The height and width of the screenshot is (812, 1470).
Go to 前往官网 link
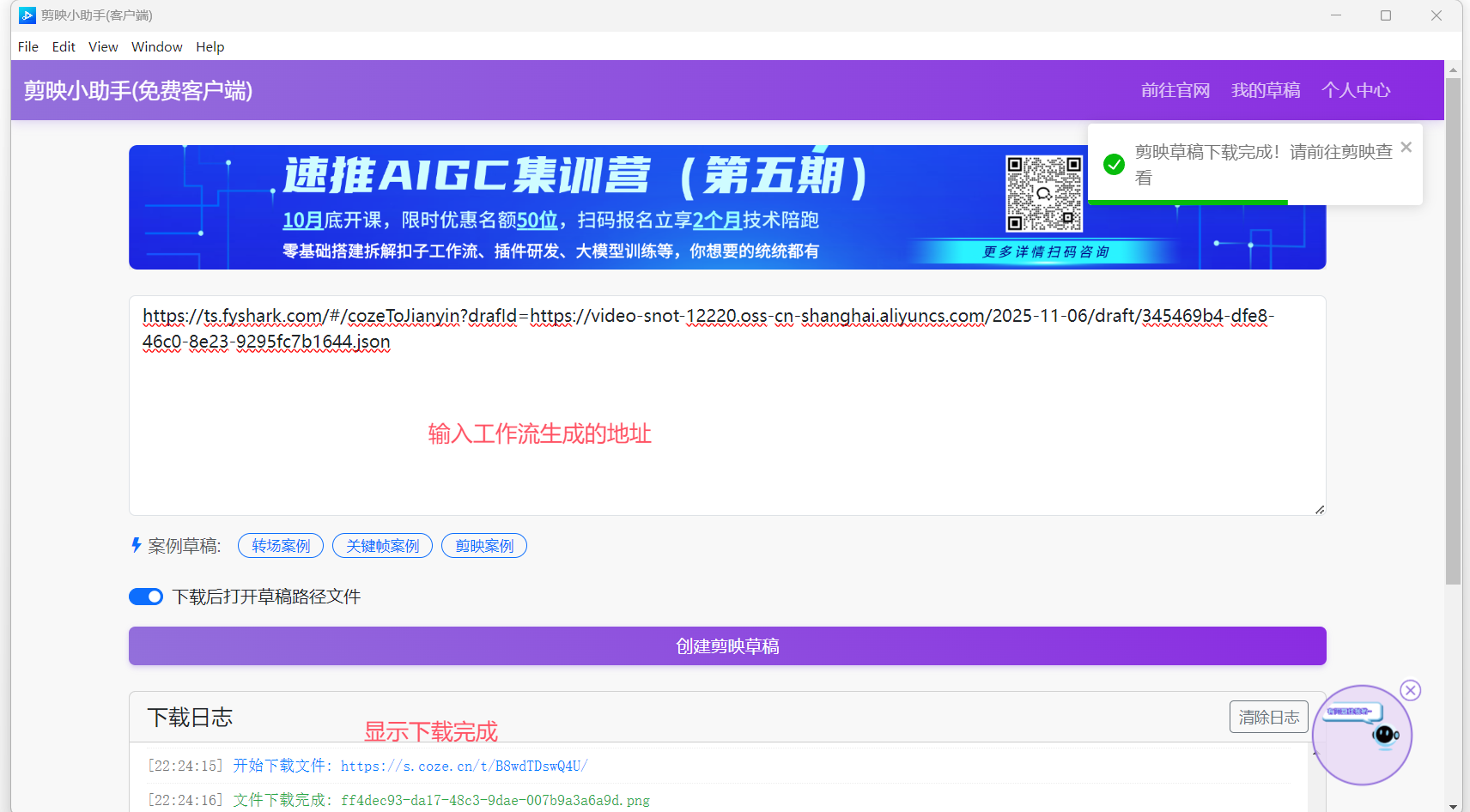[1175, 90]
